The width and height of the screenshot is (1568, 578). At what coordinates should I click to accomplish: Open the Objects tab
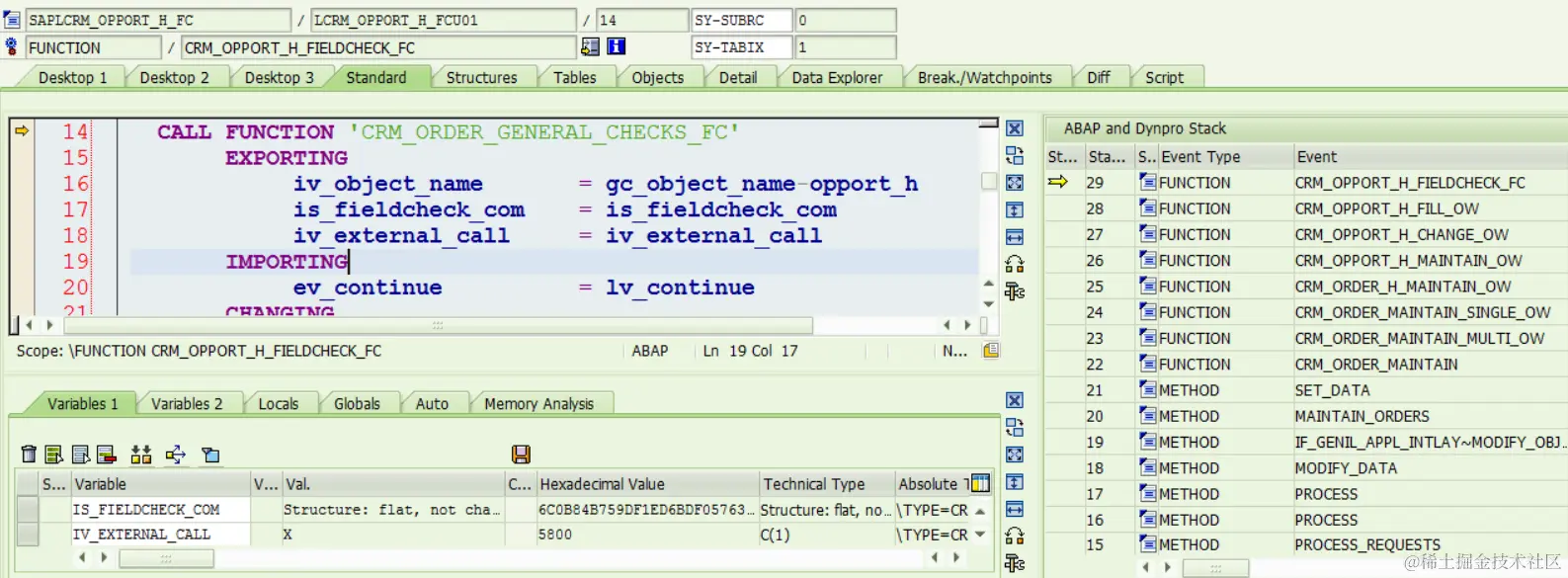tap(657, 77)
